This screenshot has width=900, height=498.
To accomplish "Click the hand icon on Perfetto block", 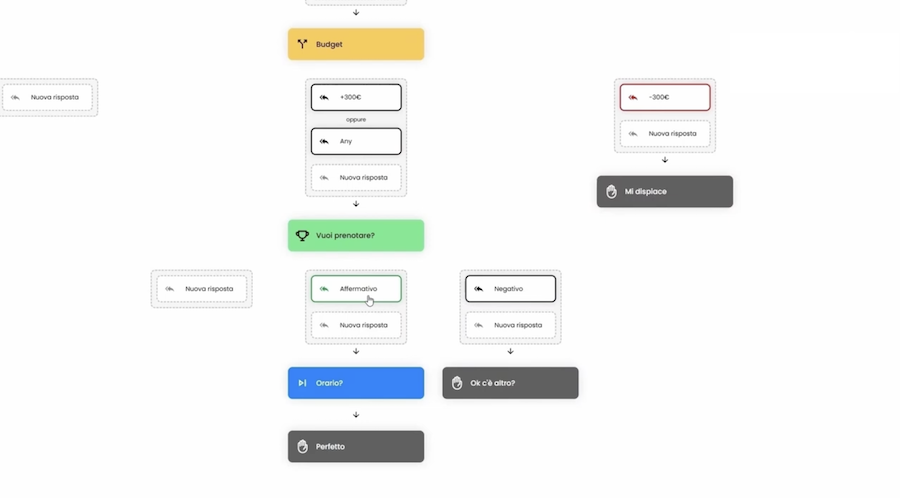I will click(x=302, y=446).
